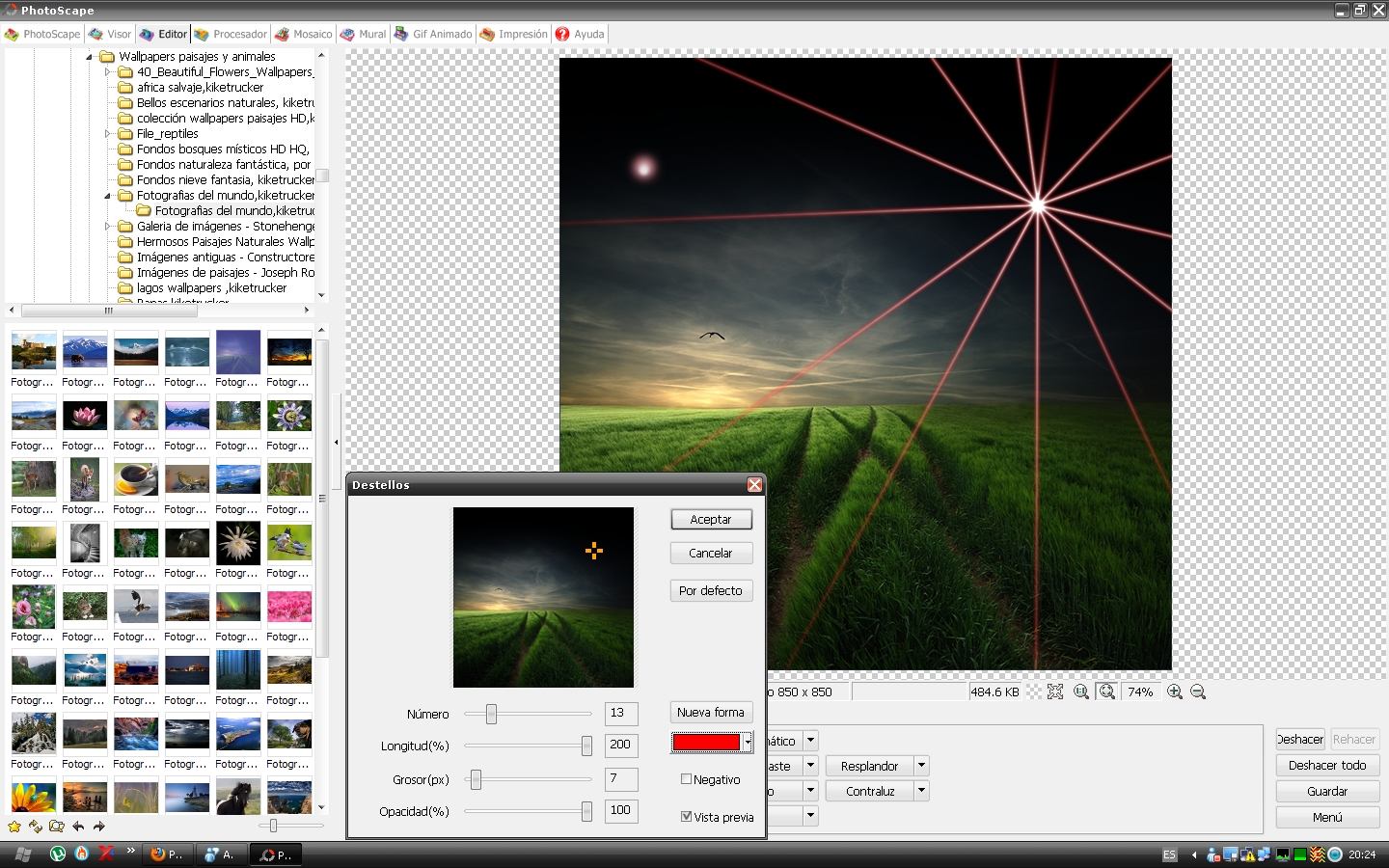Viewport: 1389px width, 868px height.
Task: Click the Guardar button
Action: (1327, 791)
